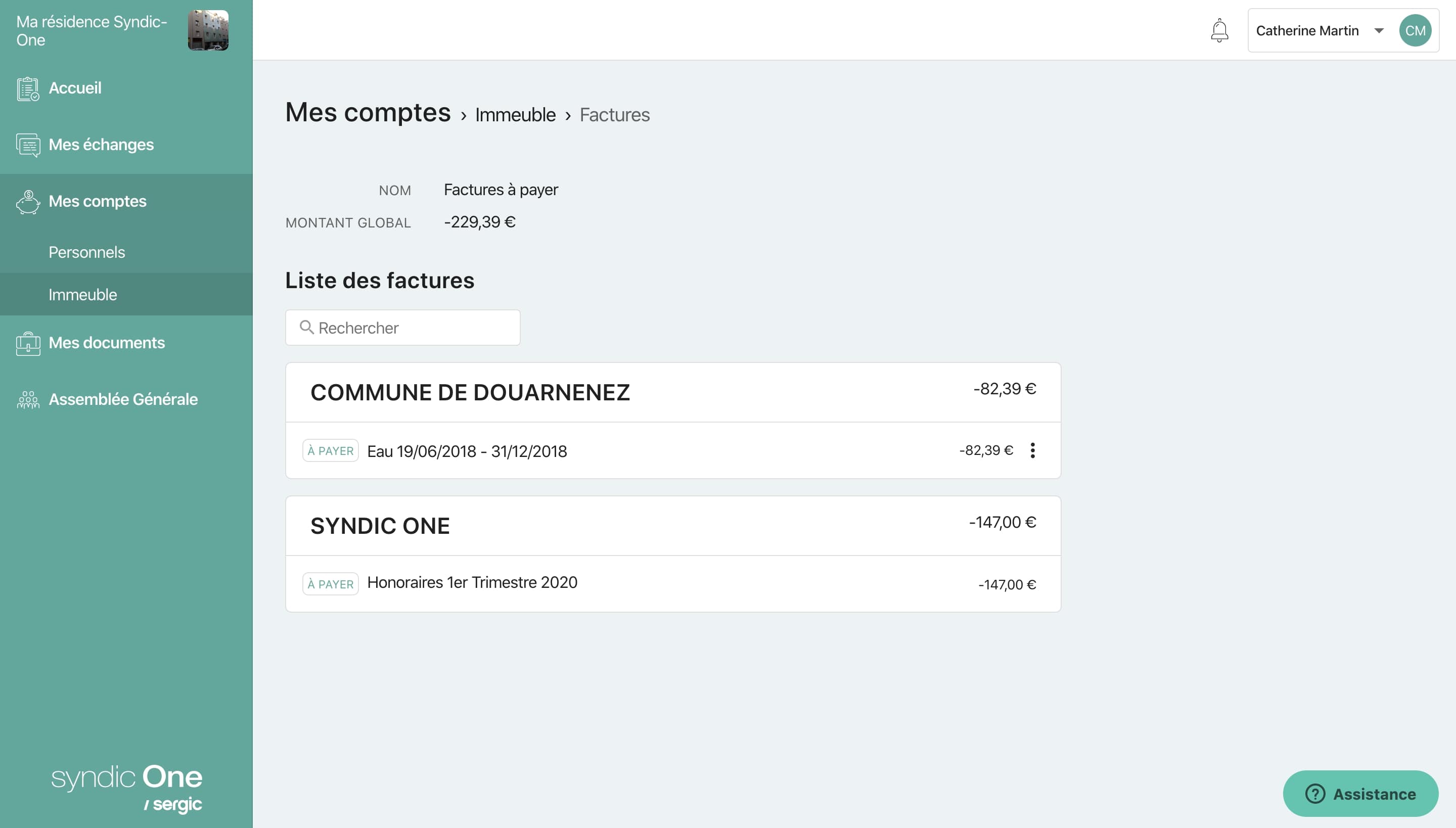This screenshot has height=828, width=1456.
Task: Click the search magnifier icon
Action: (x=306, y=327)
